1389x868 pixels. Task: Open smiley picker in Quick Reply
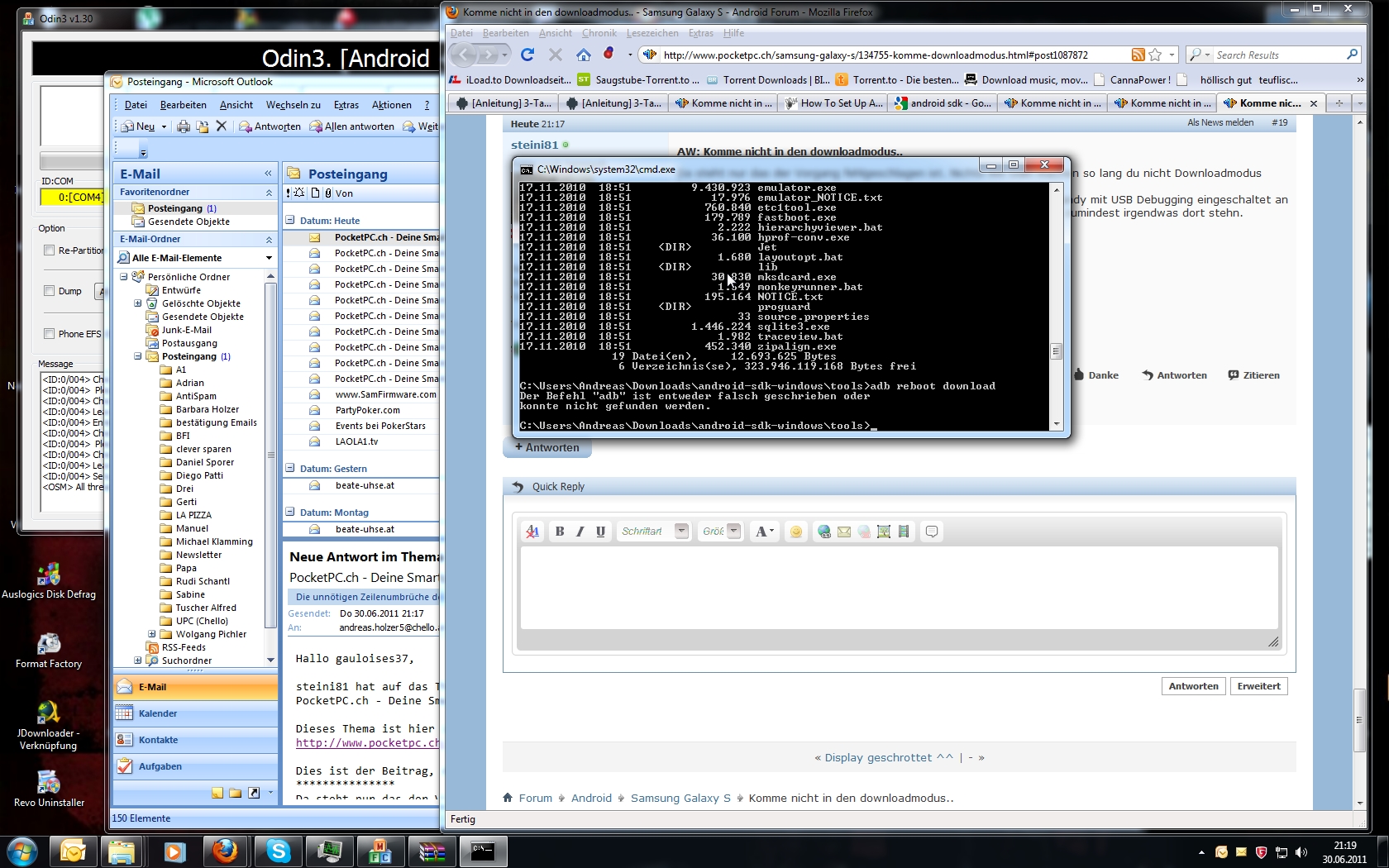point(796,532)
